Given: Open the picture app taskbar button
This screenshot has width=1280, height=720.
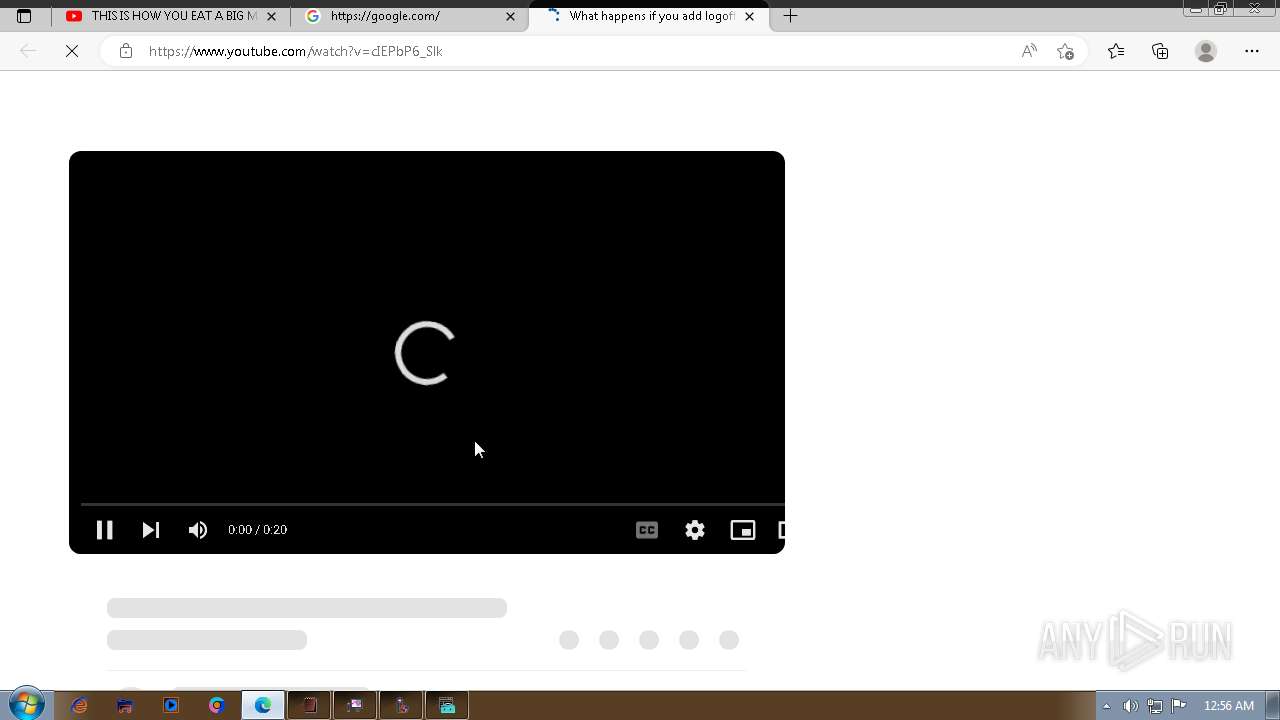Looking at the screenshot, I should 355,705.
